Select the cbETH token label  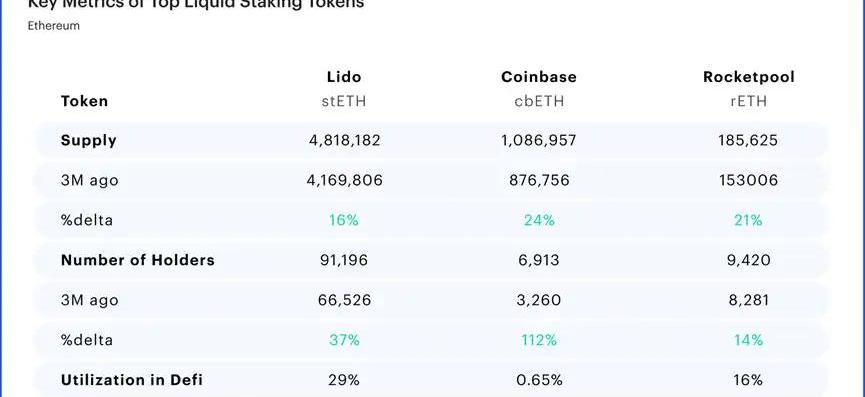[x=539, y=101]
